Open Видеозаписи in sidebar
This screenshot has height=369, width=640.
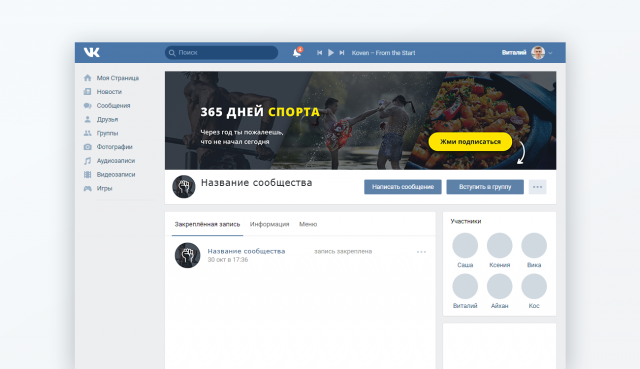click(116, 175)
